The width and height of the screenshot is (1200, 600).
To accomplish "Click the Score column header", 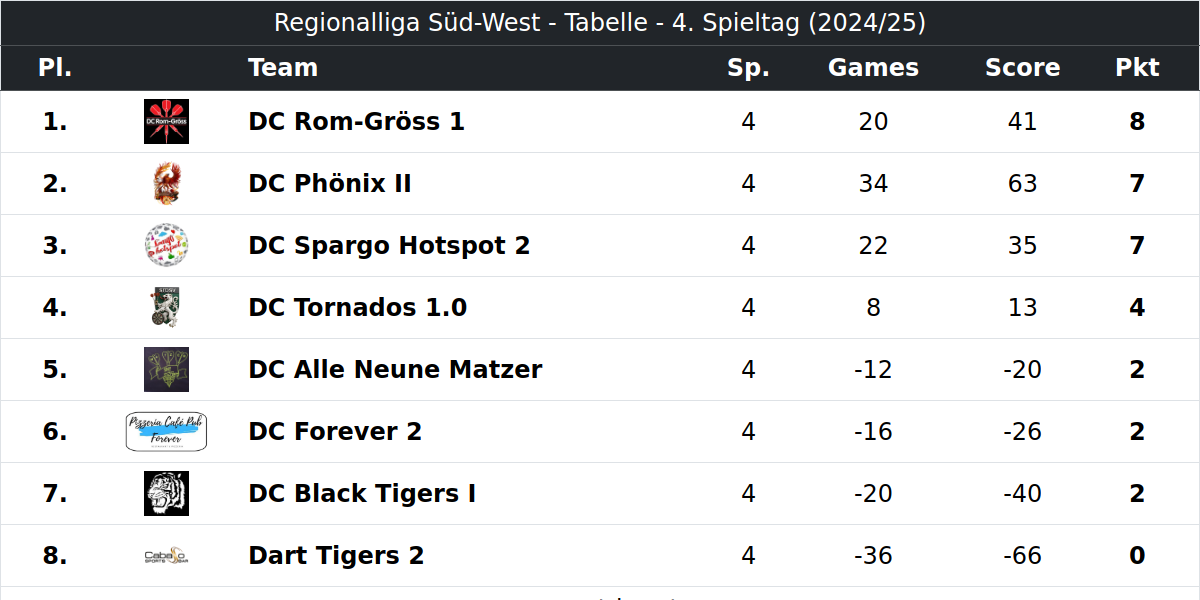I will (1022, 68).
